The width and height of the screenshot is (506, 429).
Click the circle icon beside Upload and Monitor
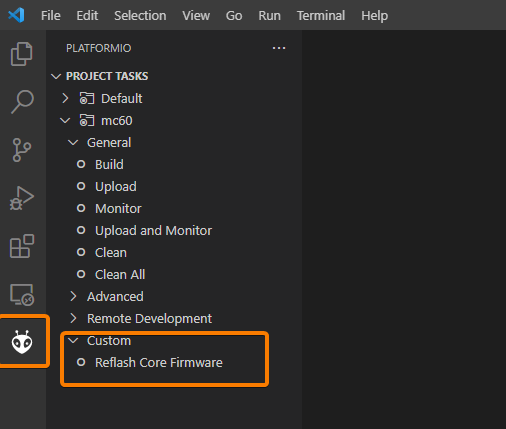click(81, 230)
